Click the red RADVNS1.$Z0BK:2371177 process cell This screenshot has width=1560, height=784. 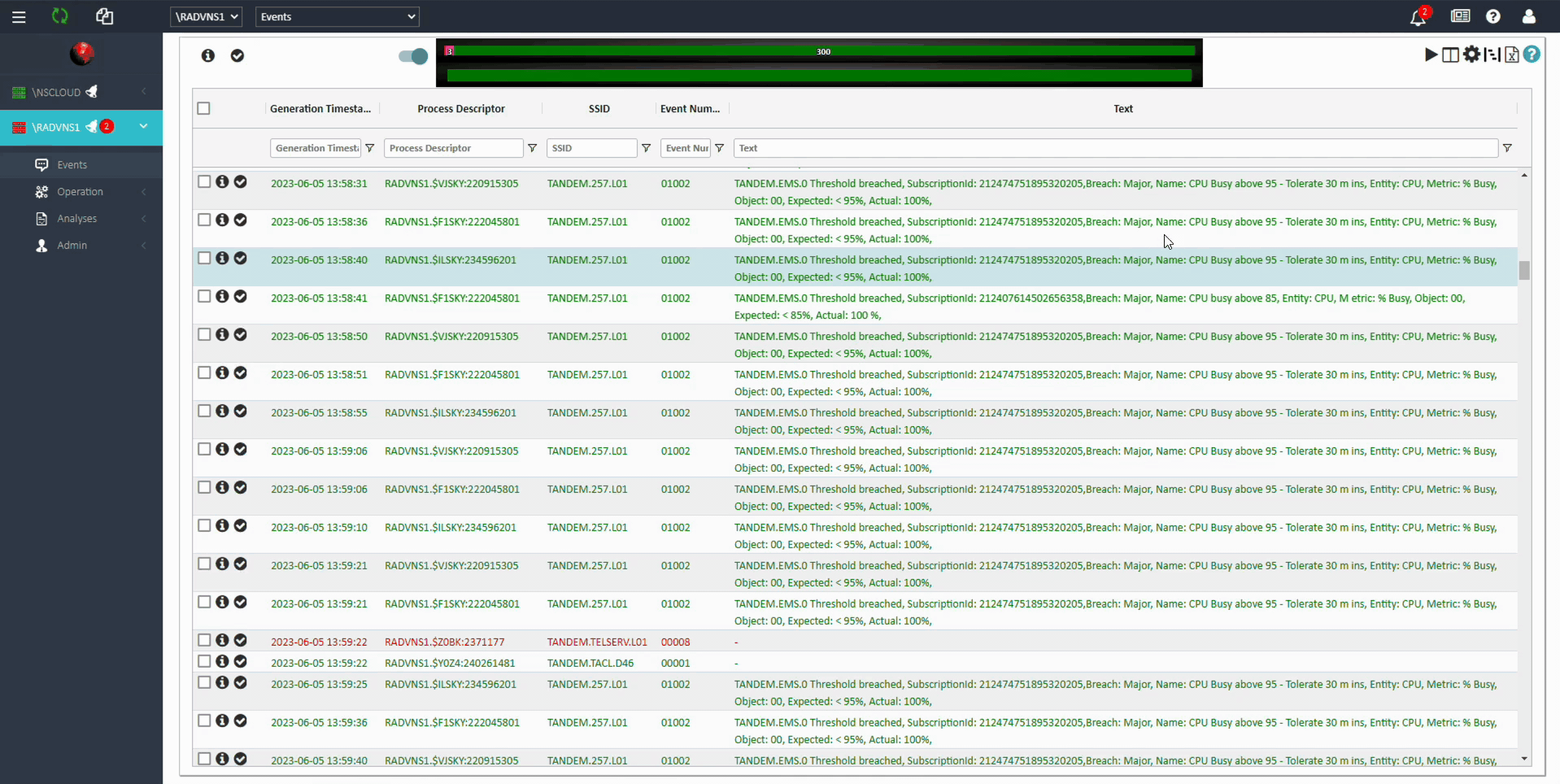pos(445,642)
